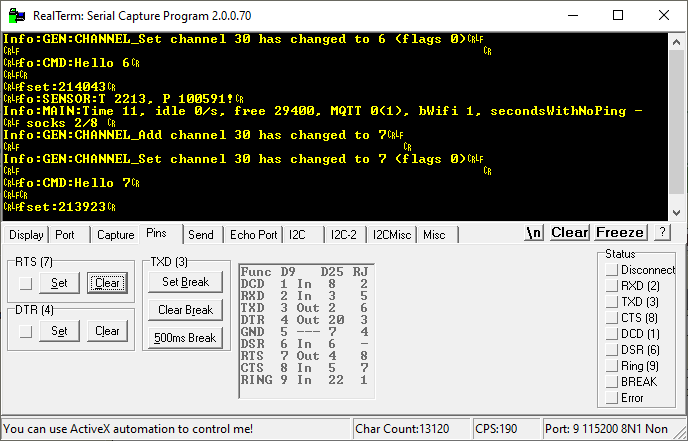Minimize the RealTerm window
This screenshot has height=441, width=688.
click(x=573, y=16)
